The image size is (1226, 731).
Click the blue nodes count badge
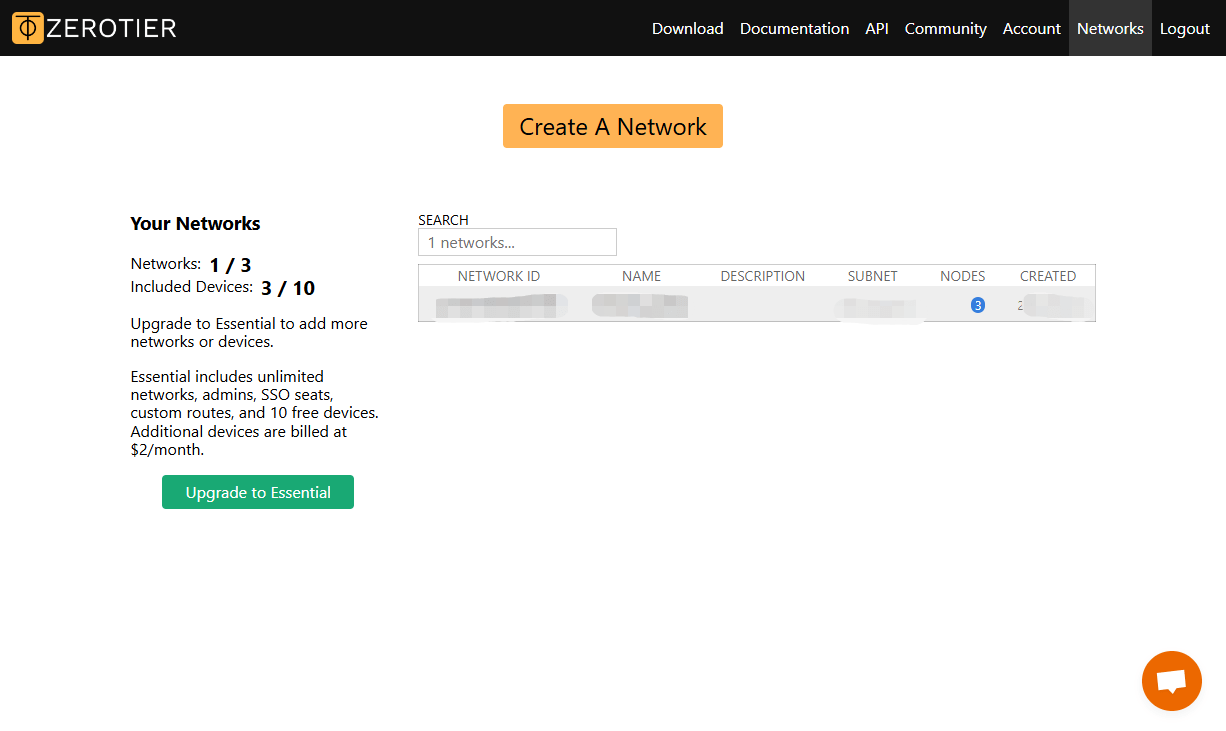pyautogui.click(x=978, y=305)
